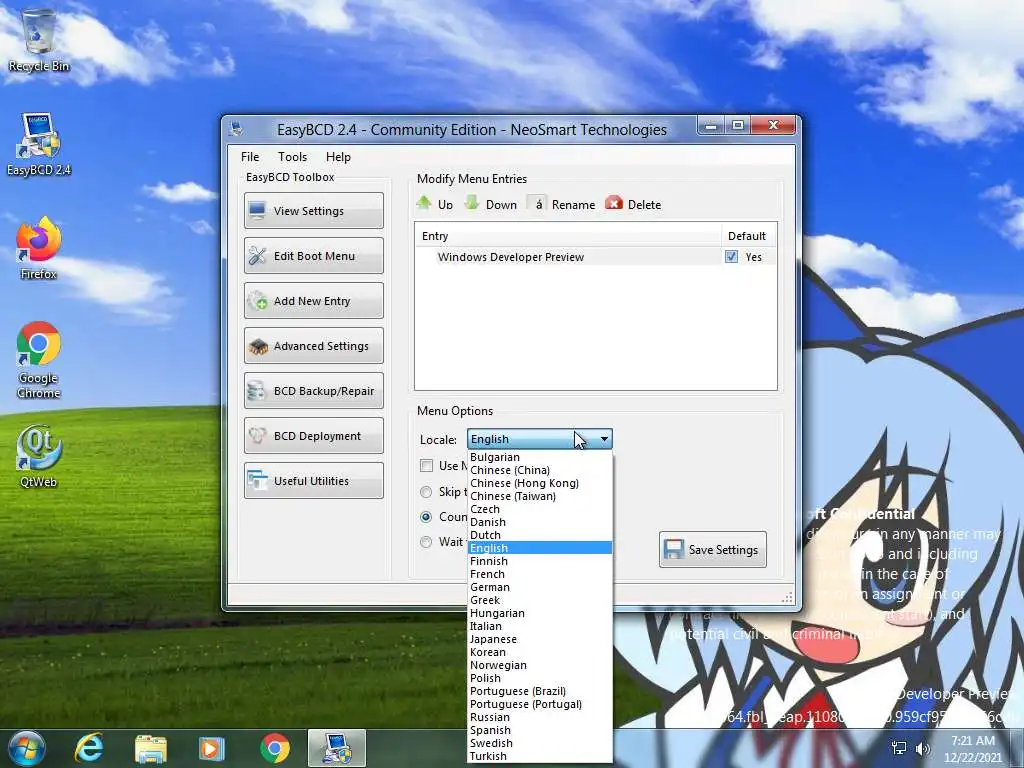This screenshot has width=1024, height=768.
Task: Choose Japanese from the locale list
Action: coord(539,639)
